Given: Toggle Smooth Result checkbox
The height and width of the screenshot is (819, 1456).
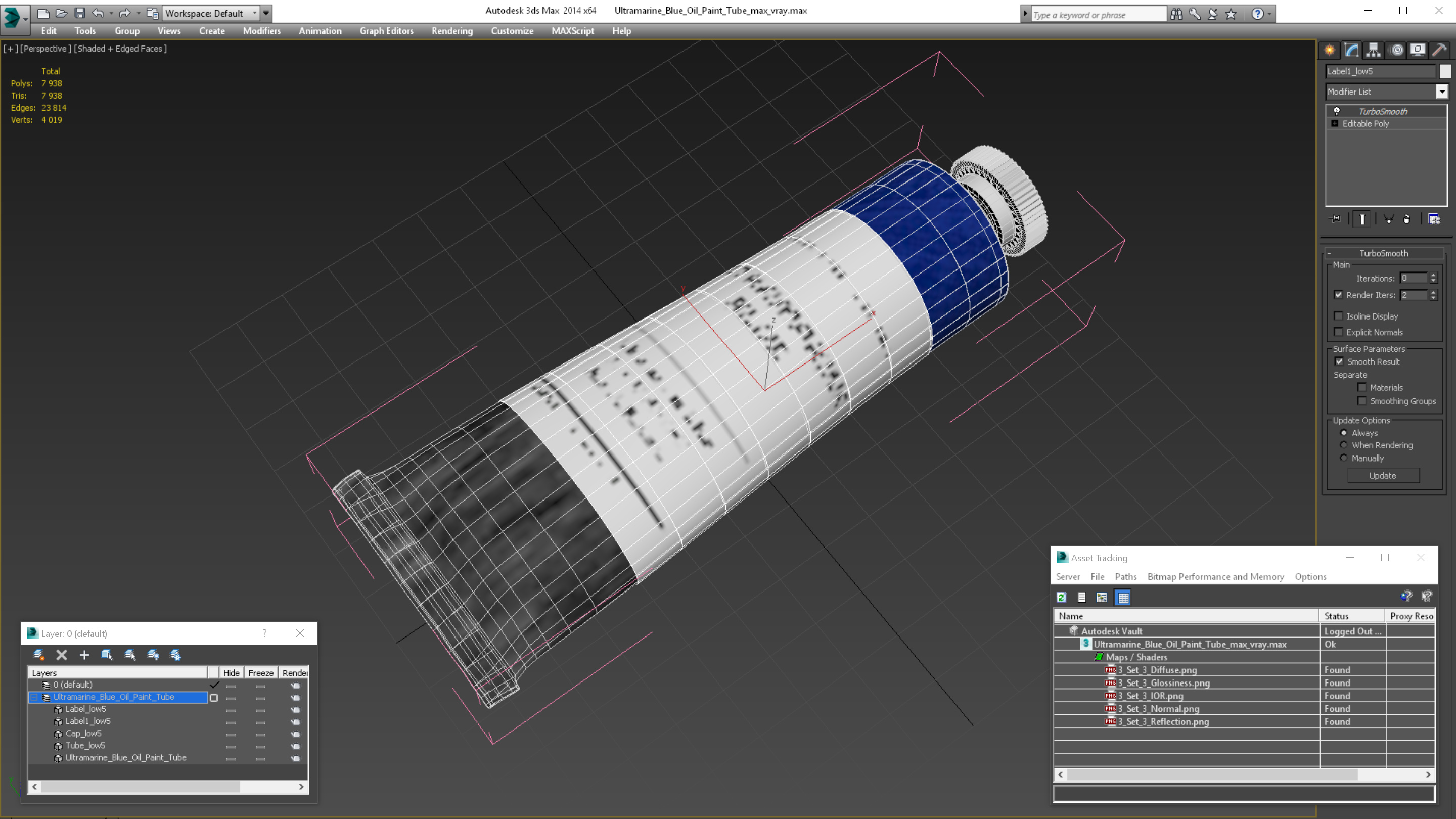Looking at the screenshot, I should [x=1339, y=361].
